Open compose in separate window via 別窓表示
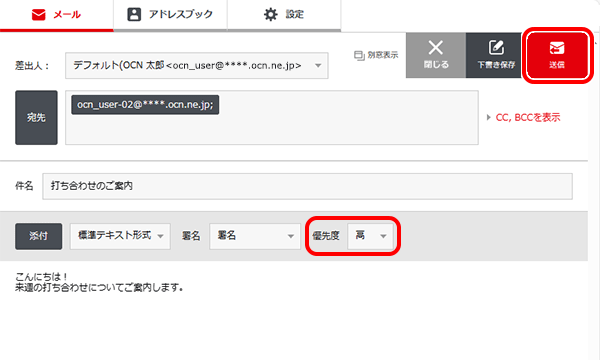Viewport: 600px width, 360px height. click(x=376, y=55)
